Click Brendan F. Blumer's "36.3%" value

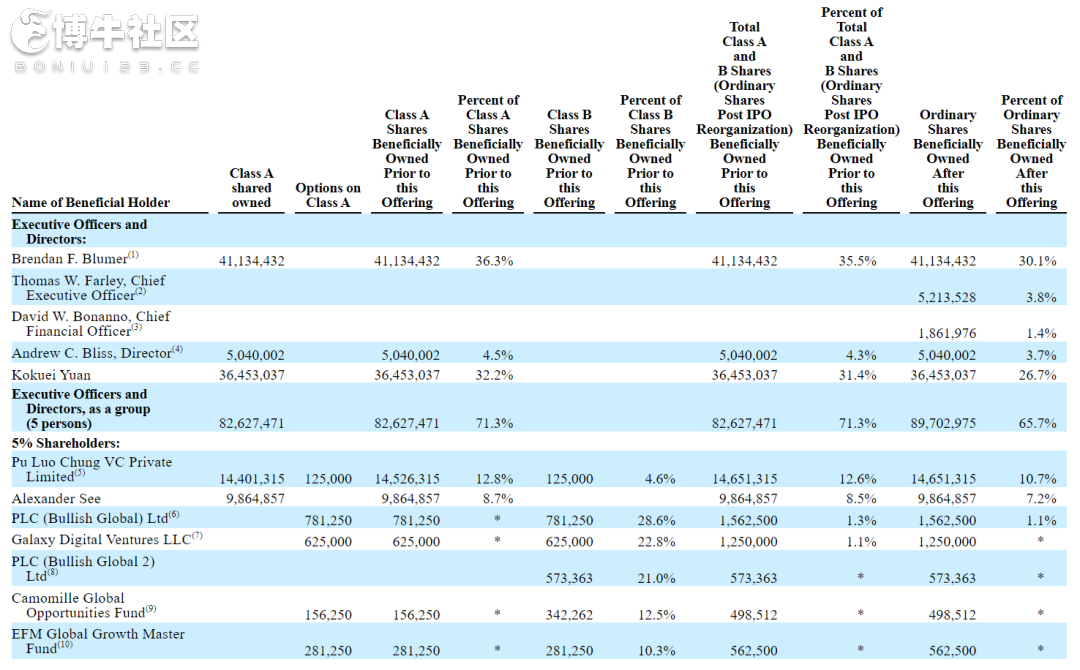tap(494, 261)
